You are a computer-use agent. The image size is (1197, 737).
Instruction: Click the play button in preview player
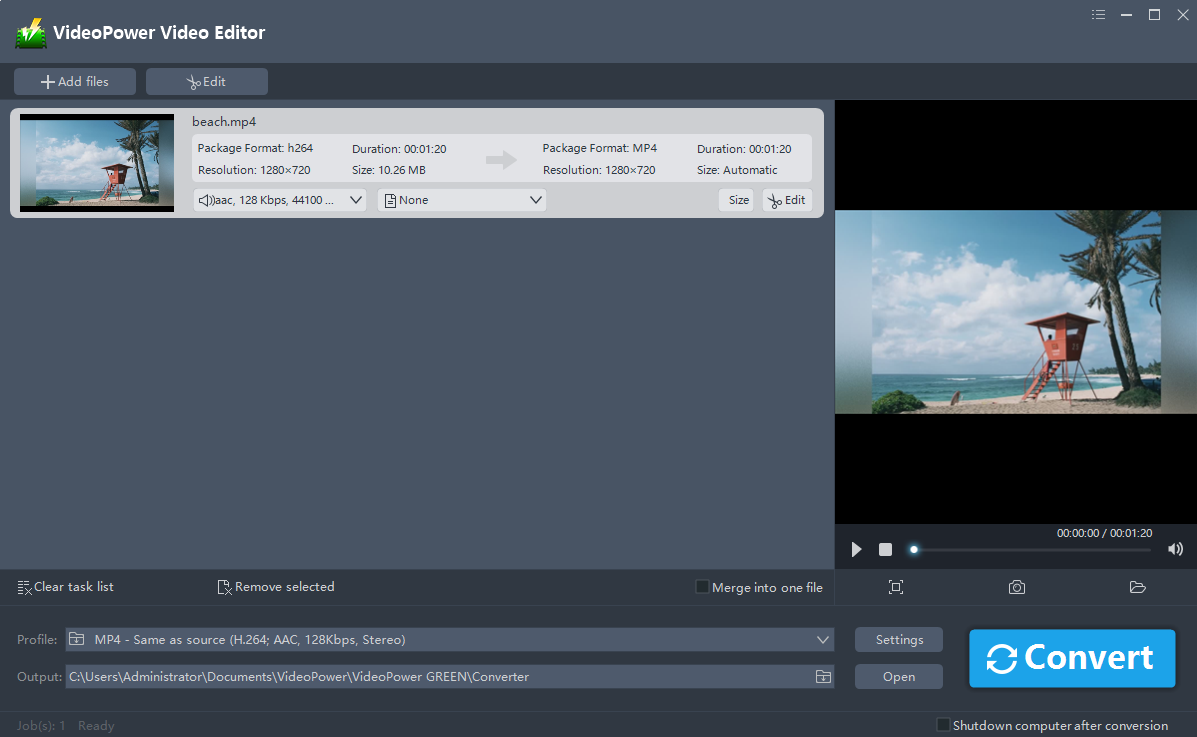(x=856, y=549)
